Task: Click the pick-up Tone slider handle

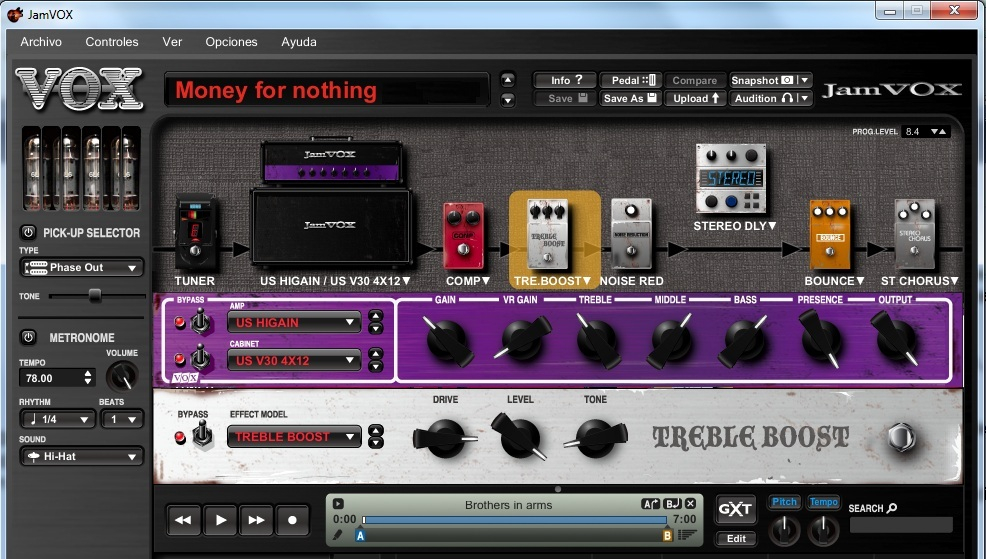Action: tap(94, 296)
